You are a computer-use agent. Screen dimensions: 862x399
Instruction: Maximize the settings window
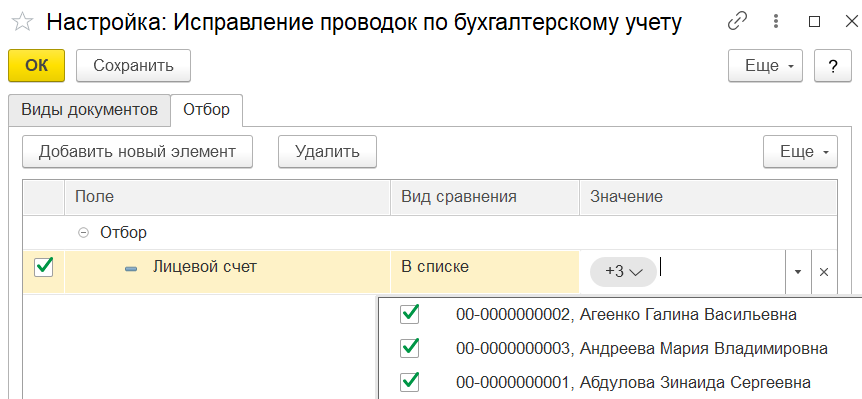tap(815, 21)
